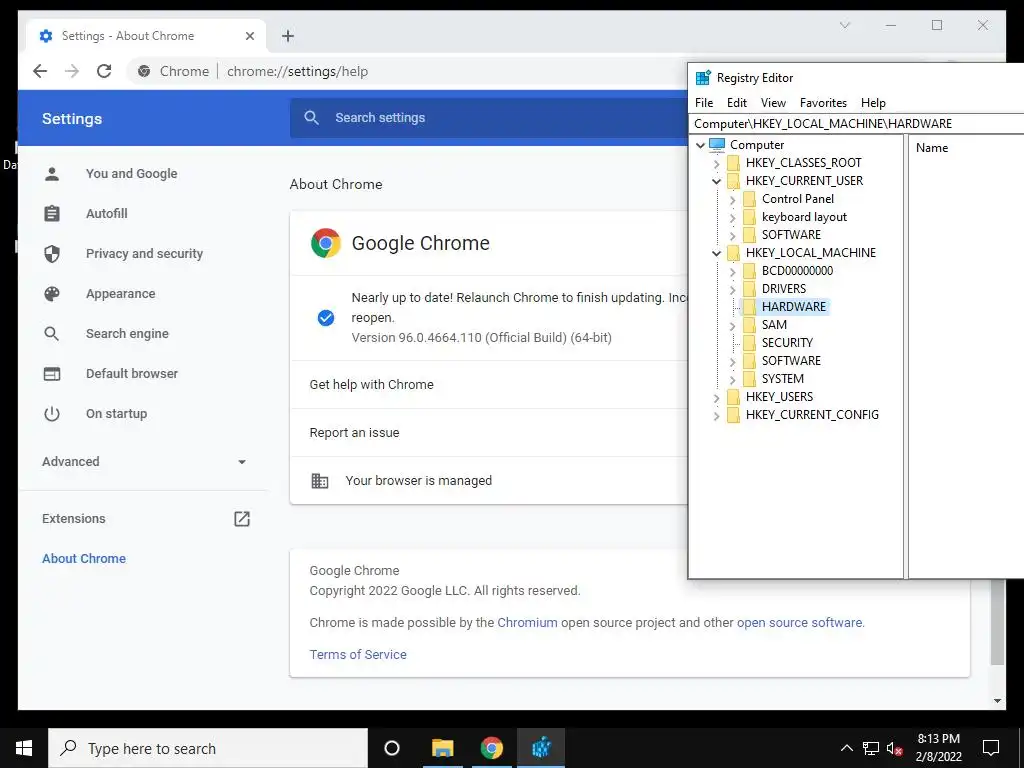Expand HKEY_USERS node
This screenshot has height=768, width=1024.
point(716,397)
